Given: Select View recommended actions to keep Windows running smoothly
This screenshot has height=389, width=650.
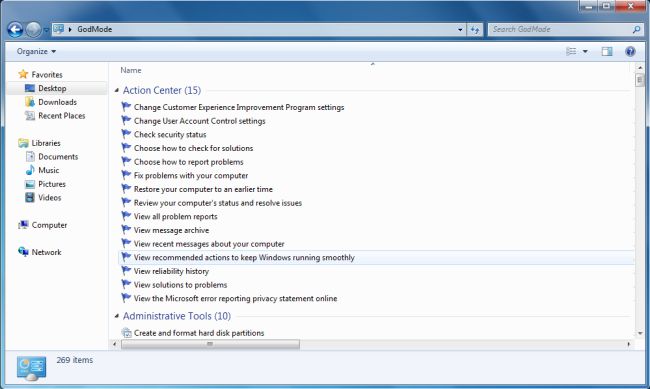Looking at the screenshot, I should pyautogui.click(x=244, y=258).
